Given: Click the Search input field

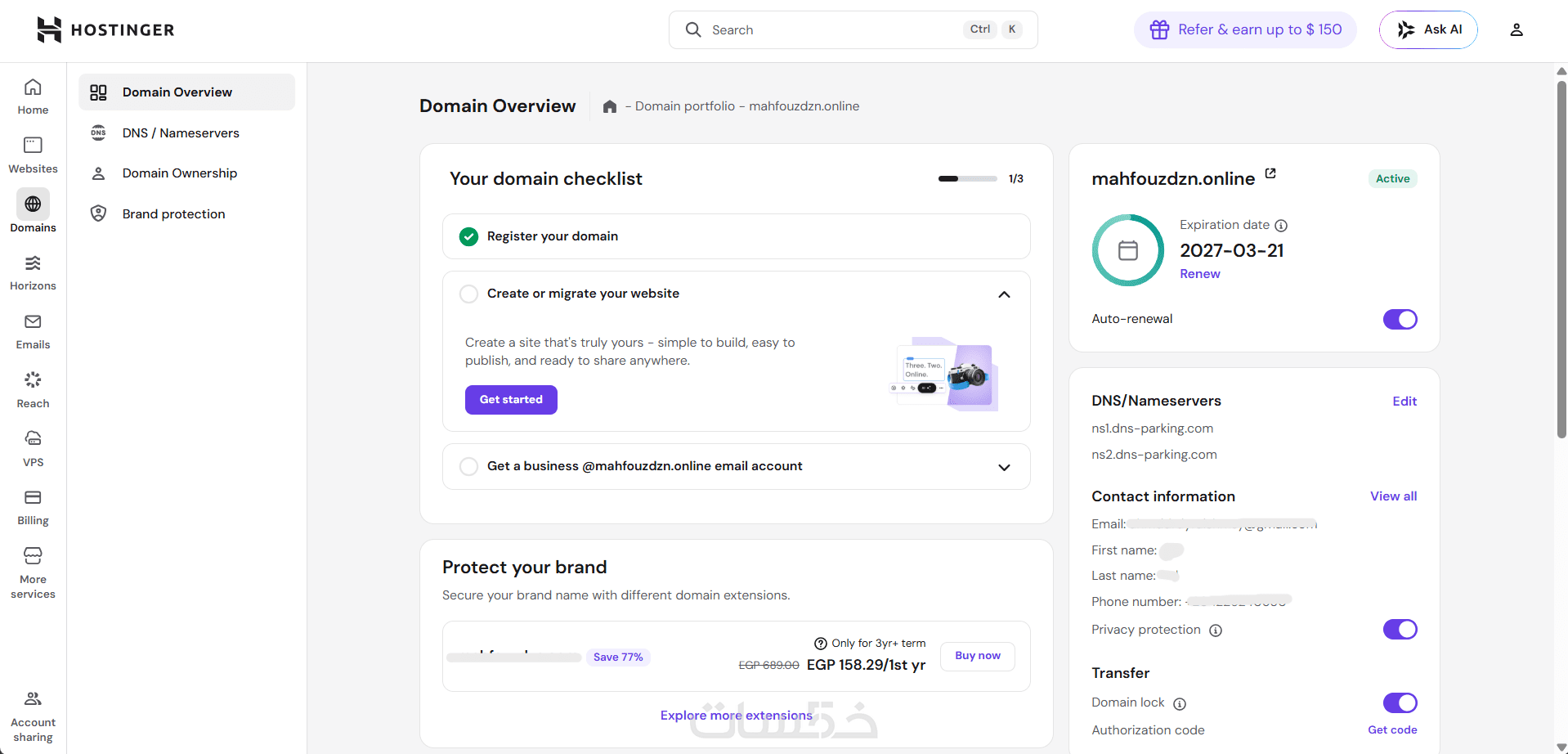Looking at the screenshot, I should [834, 30].
